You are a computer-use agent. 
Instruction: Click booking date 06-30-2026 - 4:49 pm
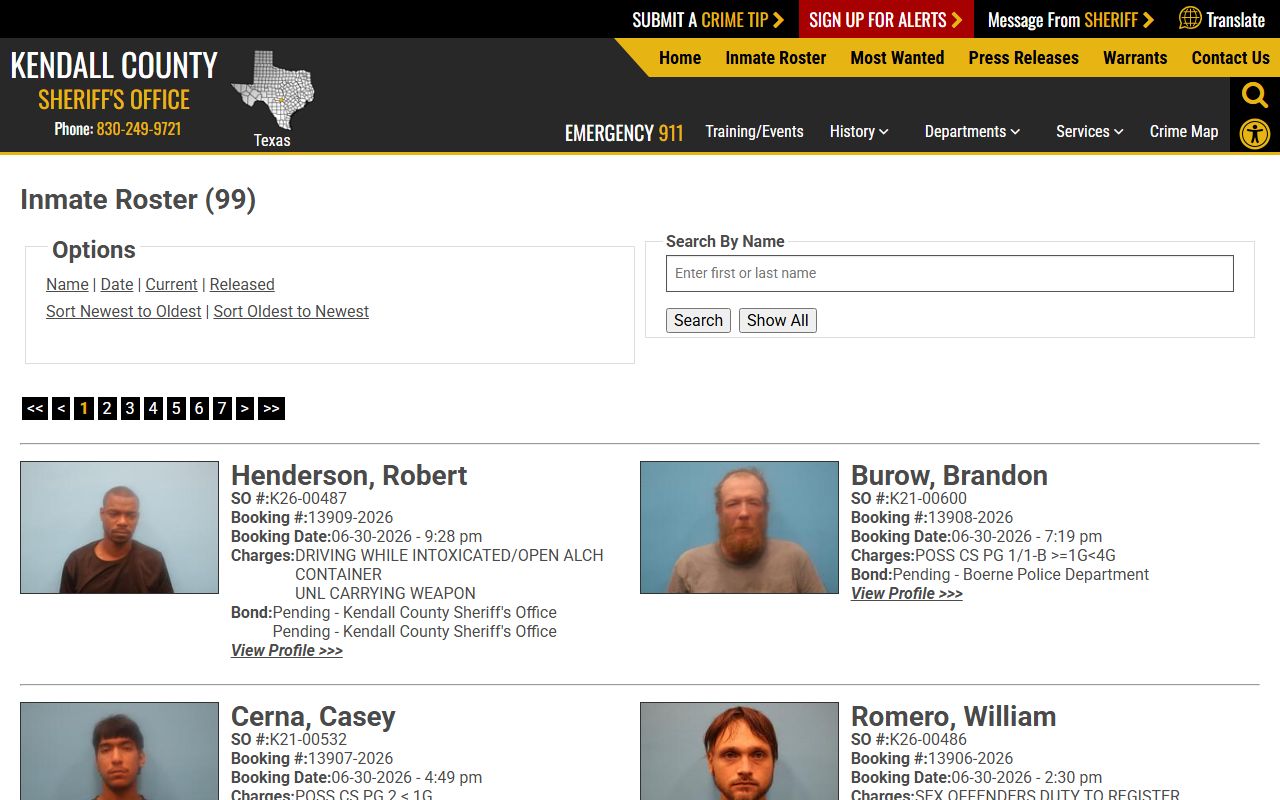pos(407,777)
